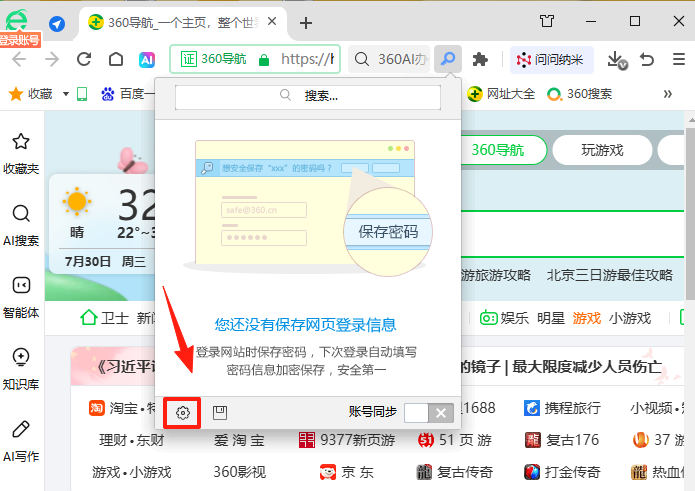Open the downloads icon

pos(617,59)
